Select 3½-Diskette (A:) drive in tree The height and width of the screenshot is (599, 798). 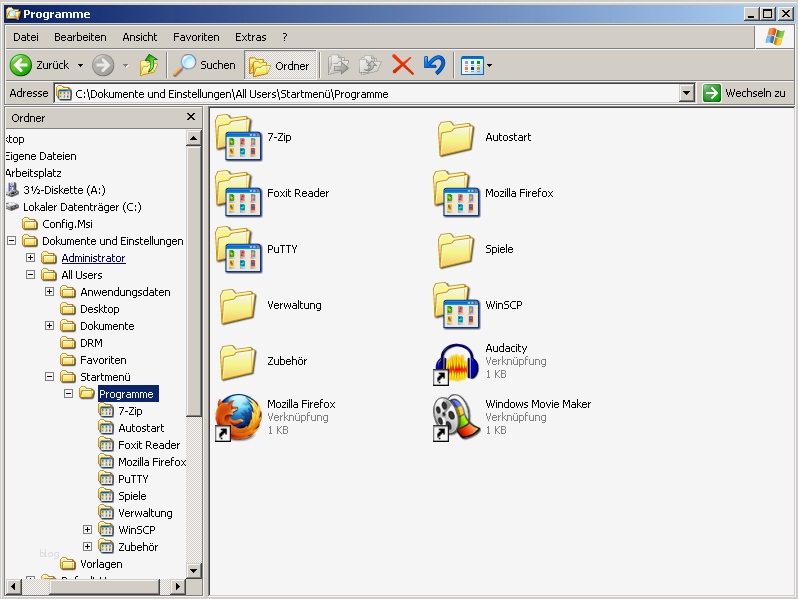click(x=64, y=190)
